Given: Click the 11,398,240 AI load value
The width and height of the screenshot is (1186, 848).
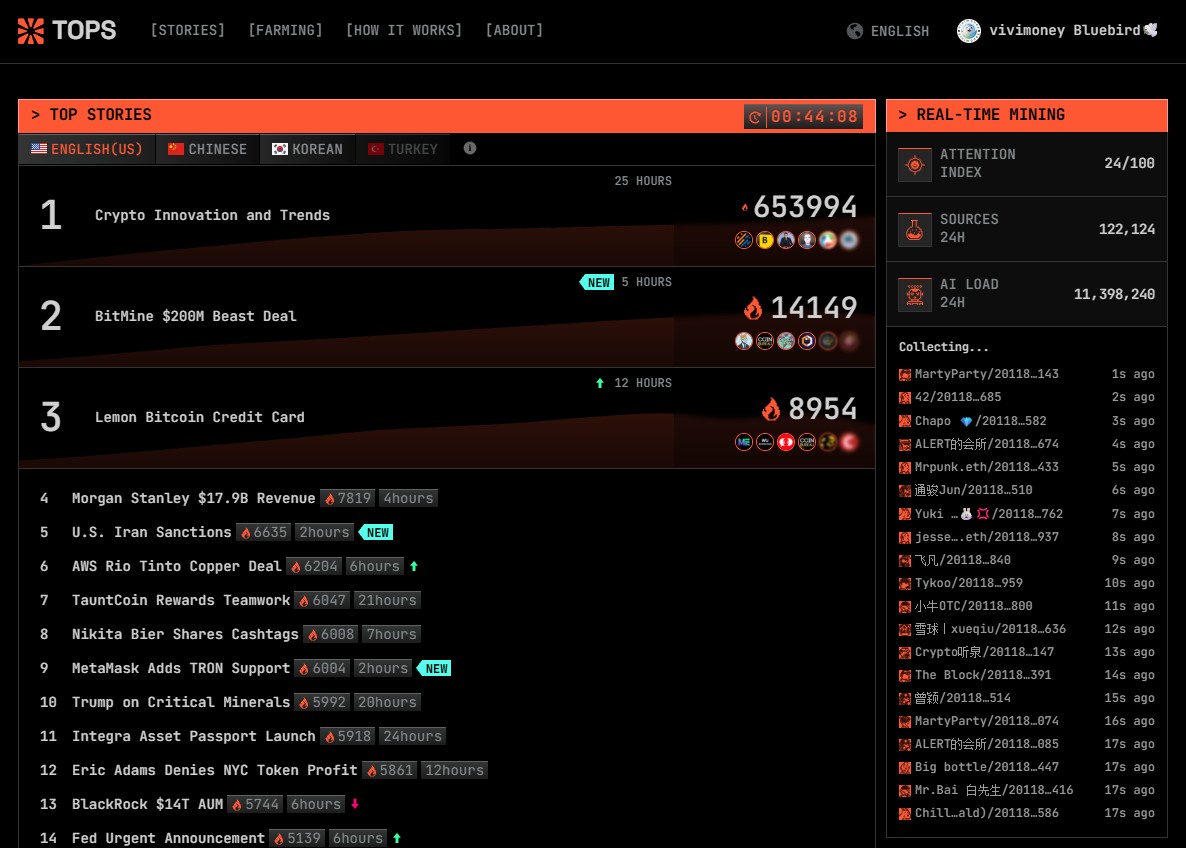Looking at the screenshot, I should (1114, 294).
